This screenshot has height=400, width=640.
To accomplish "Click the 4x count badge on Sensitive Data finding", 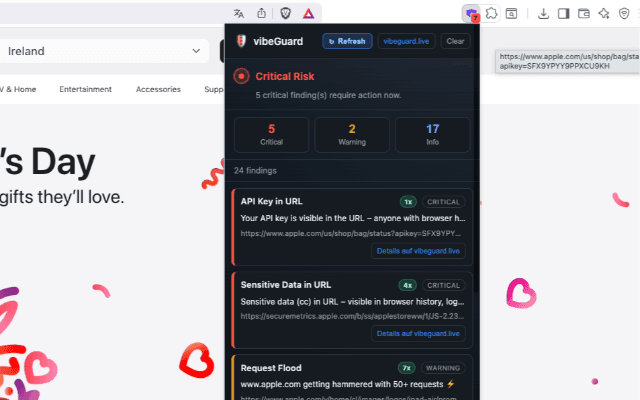I will click(407, 285).
